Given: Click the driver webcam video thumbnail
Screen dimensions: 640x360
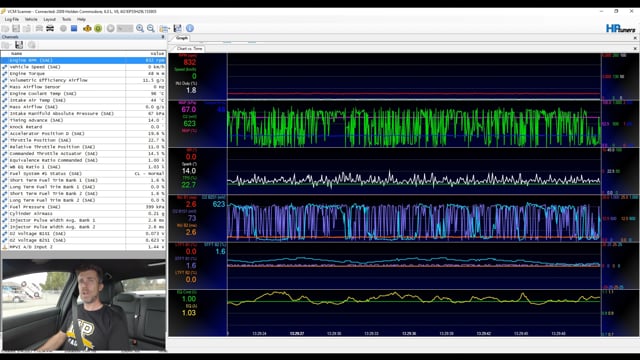Looking at the screenshot, I should [84, 305].
